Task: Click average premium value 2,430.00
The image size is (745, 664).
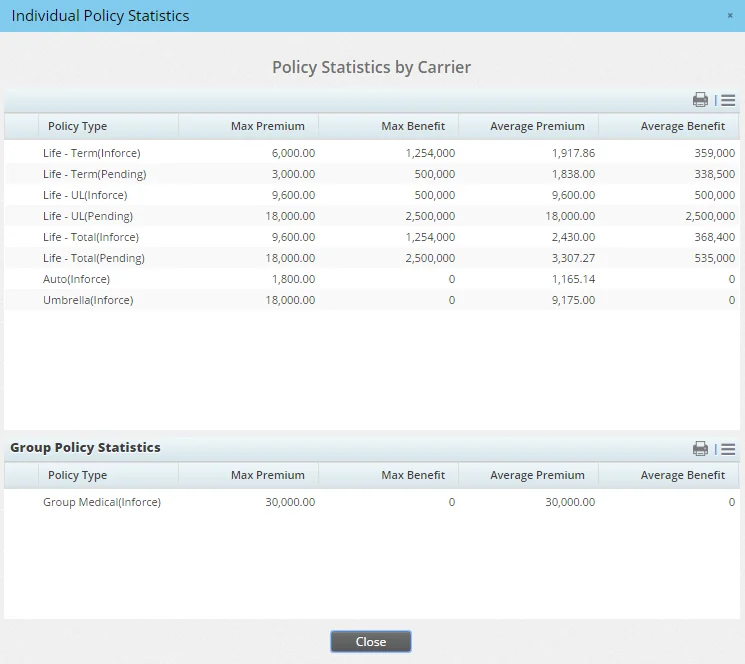Action: coord(573,237)
